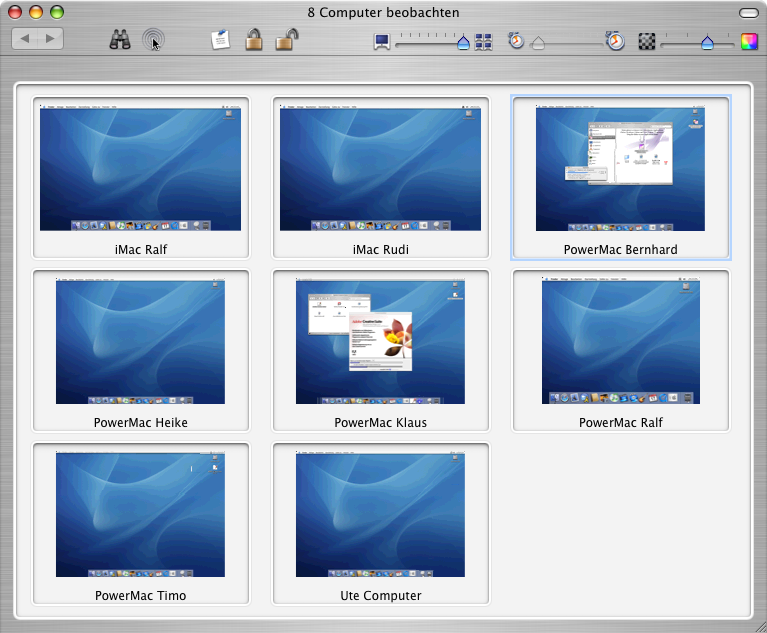This screenshot has height=633, width=767.
Task: Select the Ute Computer screen thumbnail
Action: tap(380, 515)
